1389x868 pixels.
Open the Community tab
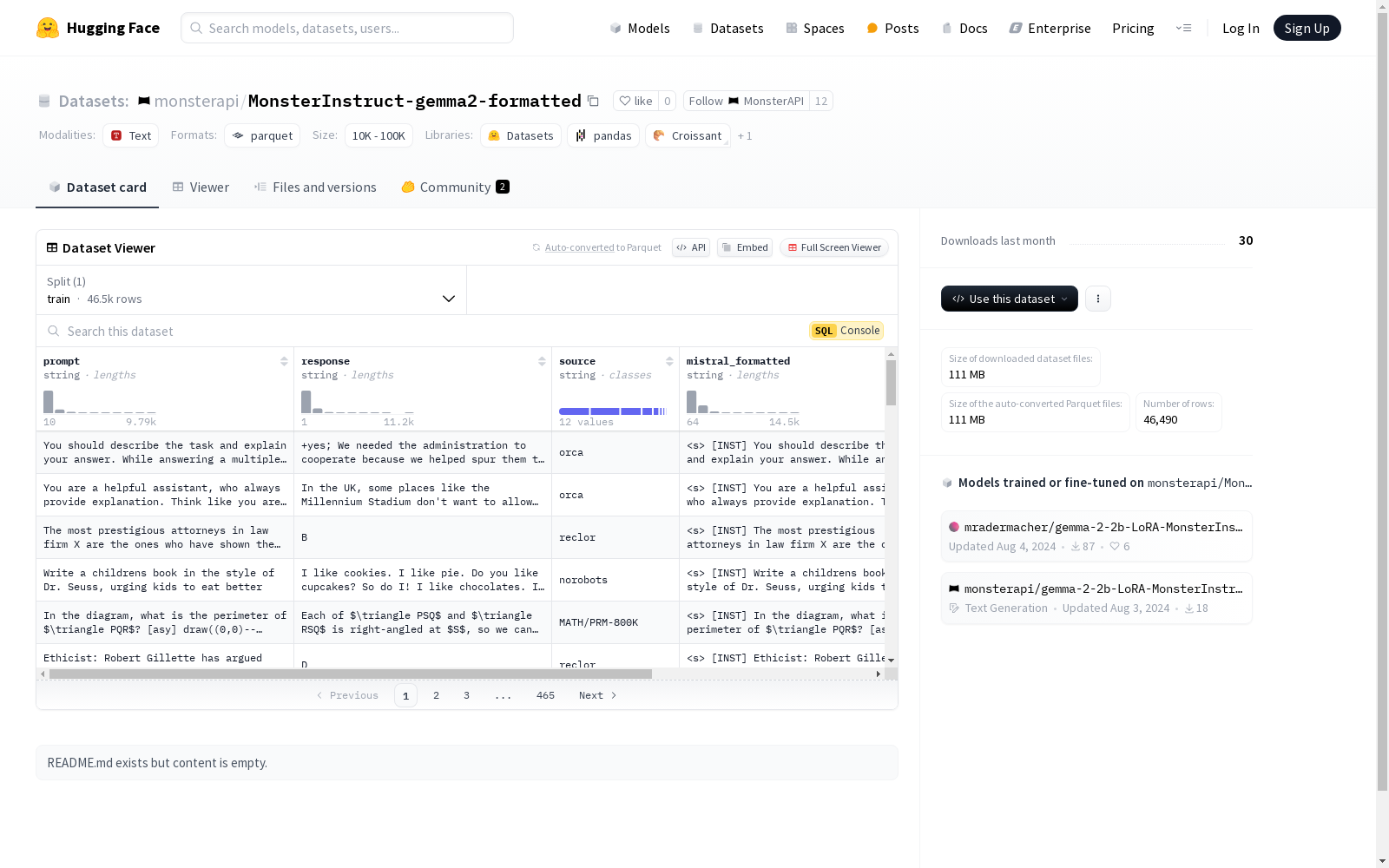[x=455, y=187]
